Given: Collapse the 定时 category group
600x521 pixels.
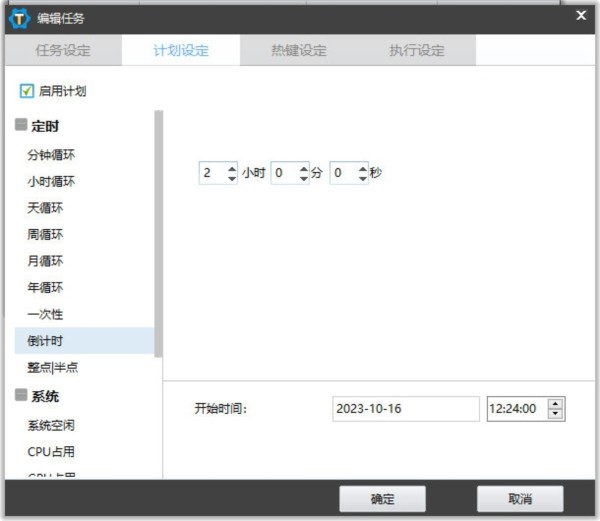Looking at the screenshot, I should click(21, 126).
